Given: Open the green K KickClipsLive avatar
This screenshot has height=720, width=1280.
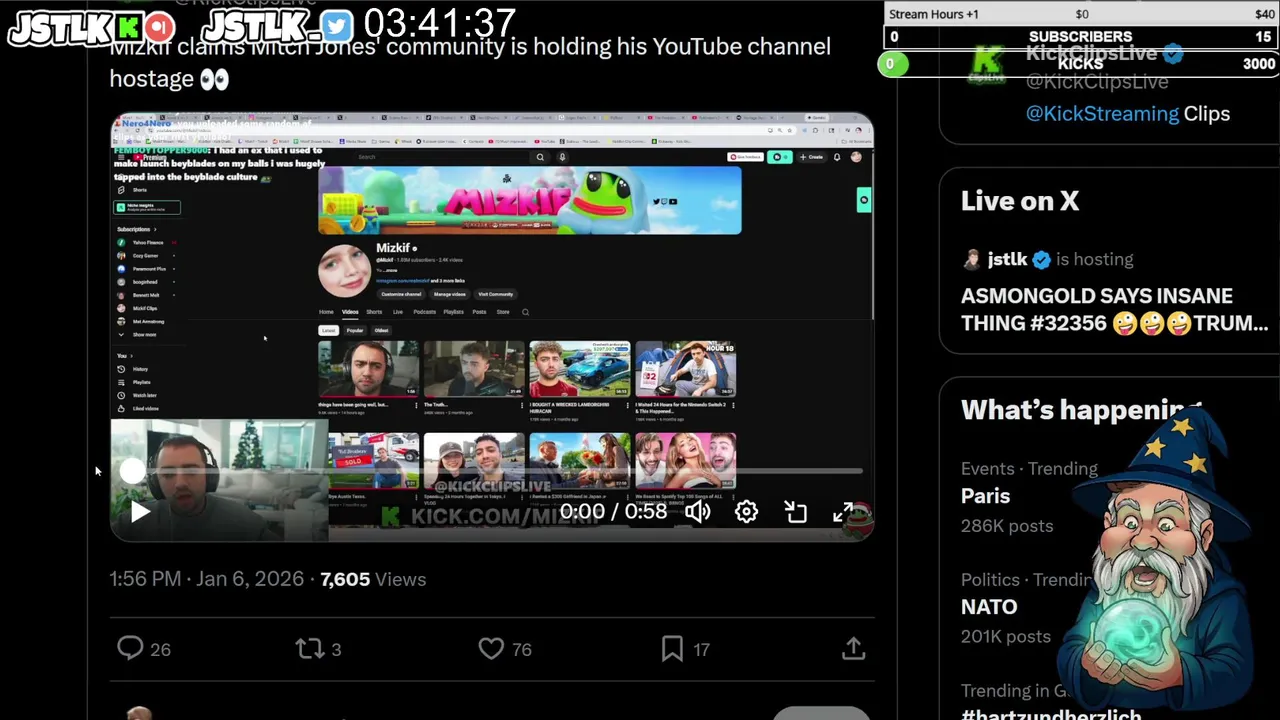Looking at the screenshot, I should click(x=987, y=64).
